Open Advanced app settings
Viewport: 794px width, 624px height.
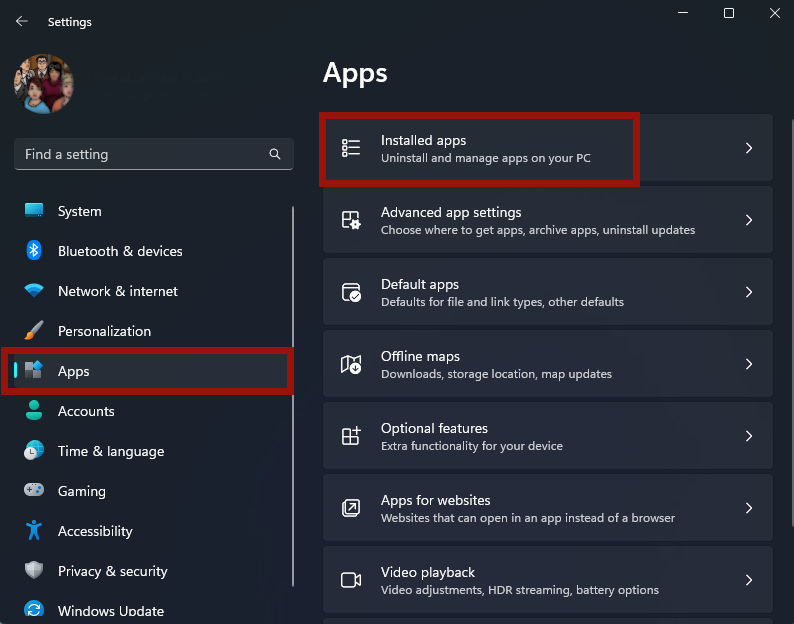click(548, 220)
